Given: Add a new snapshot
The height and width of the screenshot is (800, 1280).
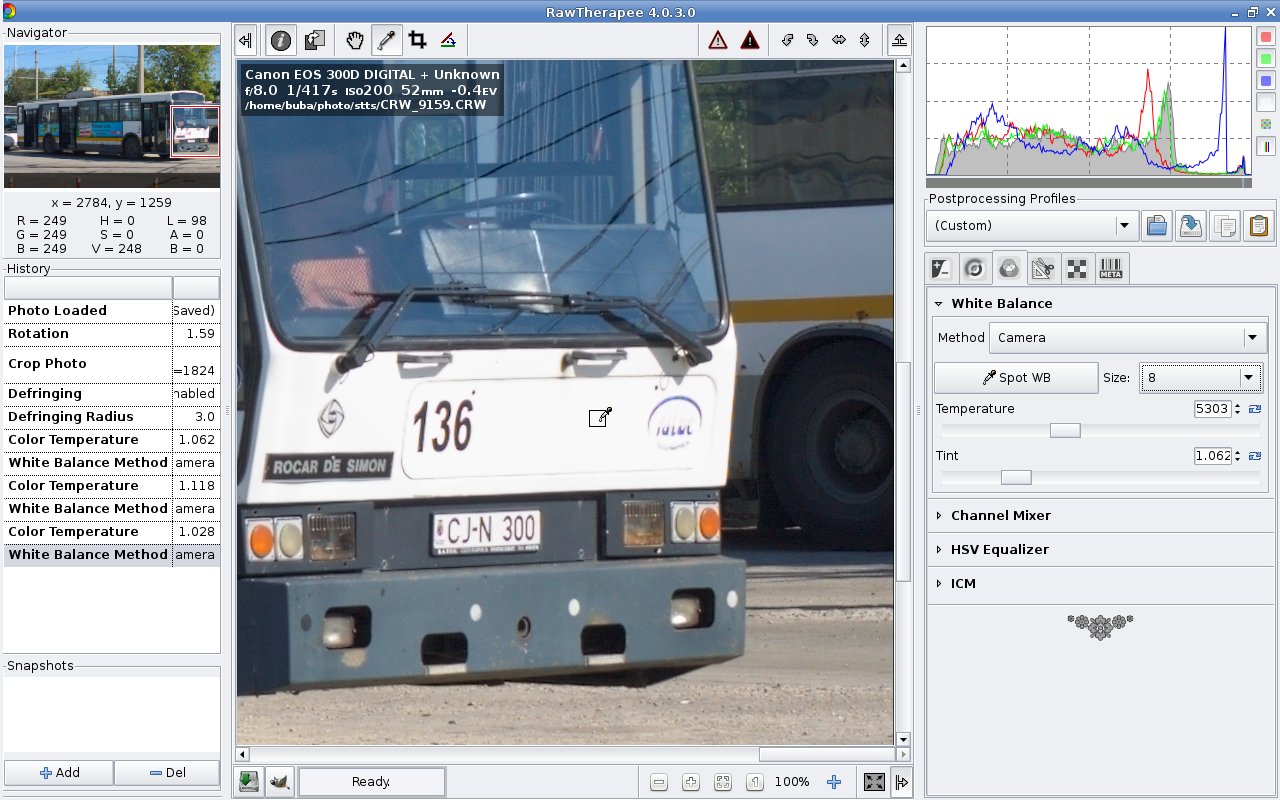Looking at the screenshot, I should pyautogui.click(x=59, y=773).
